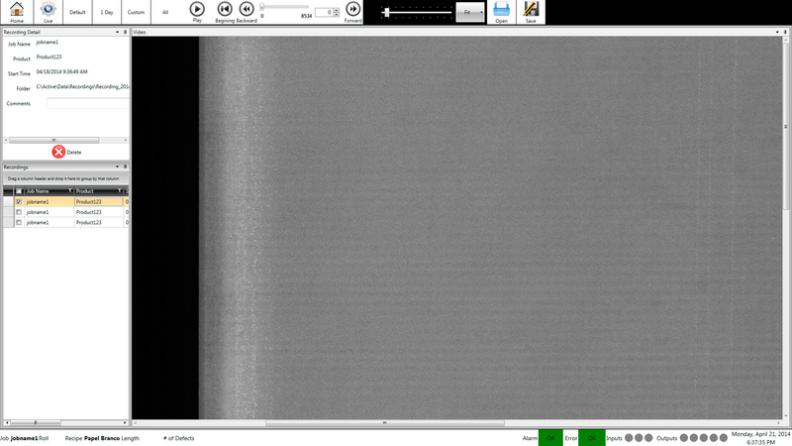This screenshot has width=792, height=446.
Task: Step Forward in the recording
Action: (x=353, y=11)
